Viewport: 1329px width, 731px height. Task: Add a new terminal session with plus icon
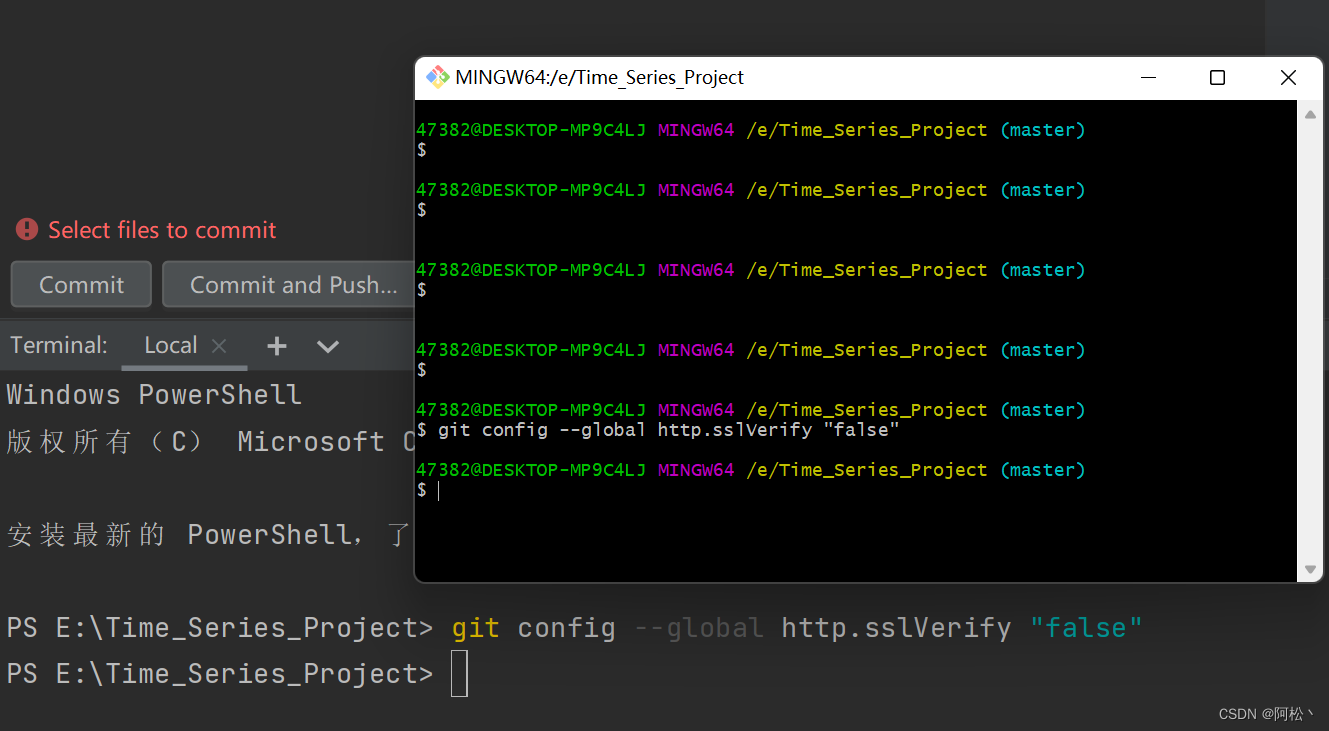point(277,346)
